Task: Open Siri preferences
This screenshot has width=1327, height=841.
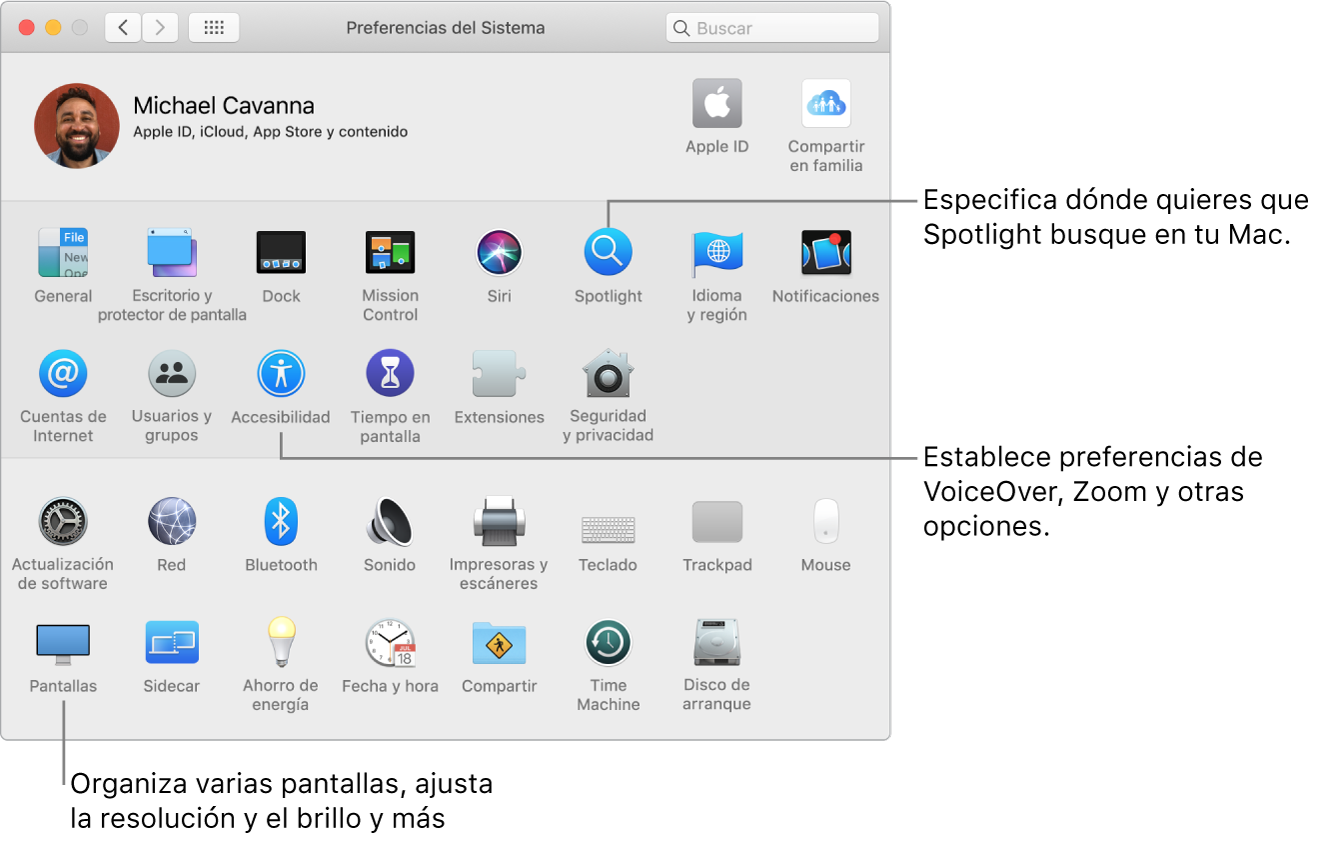Action: pos(499,253)
